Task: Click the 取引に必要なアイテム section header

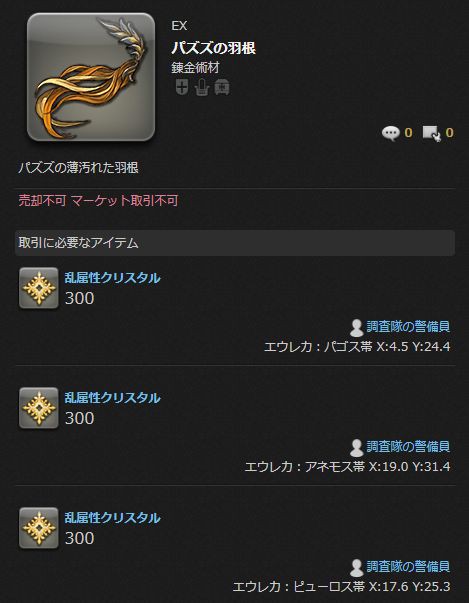Action: pyautogui.click(x=234, y=243)
